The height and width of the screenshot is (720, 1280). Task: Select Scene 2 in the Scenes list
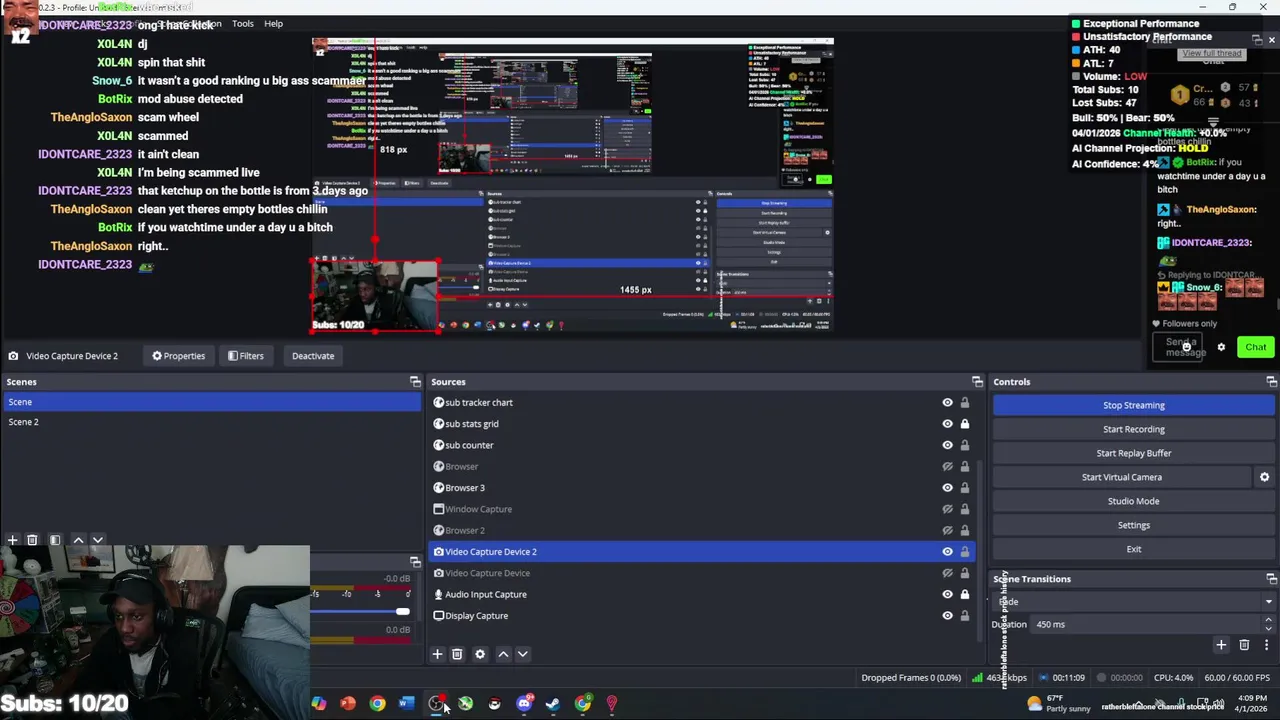tap(212, 422)
